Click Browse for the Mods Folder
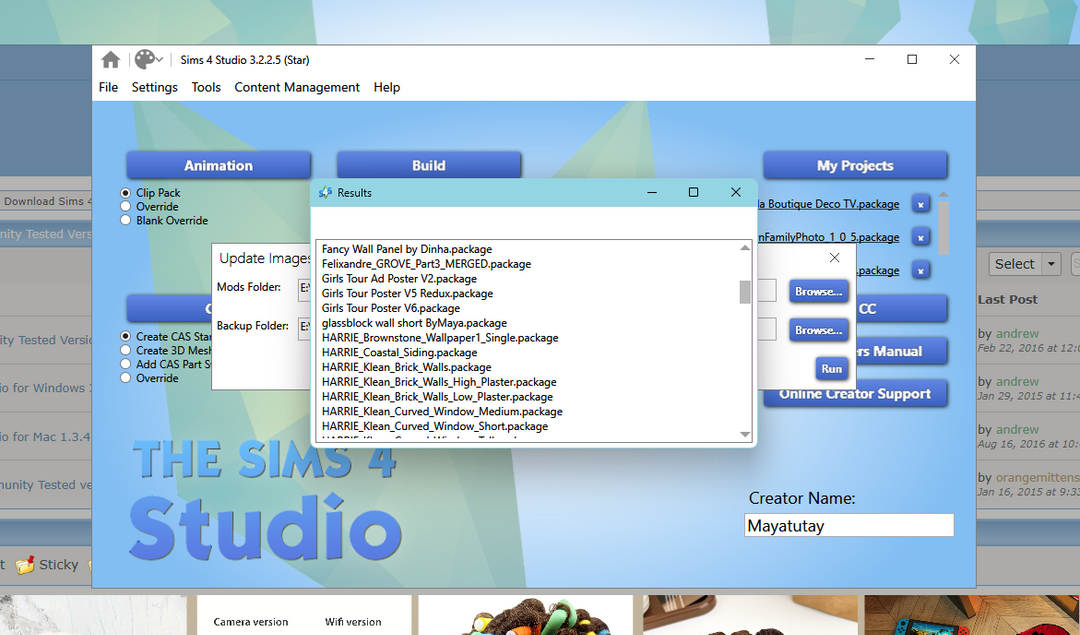The height and width of the screenshot is (635, 1080). [x=819, y=291]
